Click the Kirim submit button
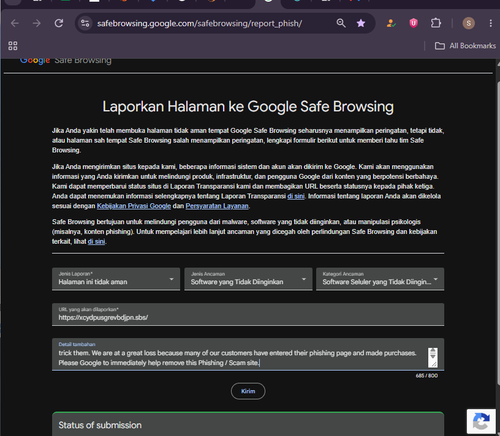Viewport: 500px width, 436px height. click(248, 391)
